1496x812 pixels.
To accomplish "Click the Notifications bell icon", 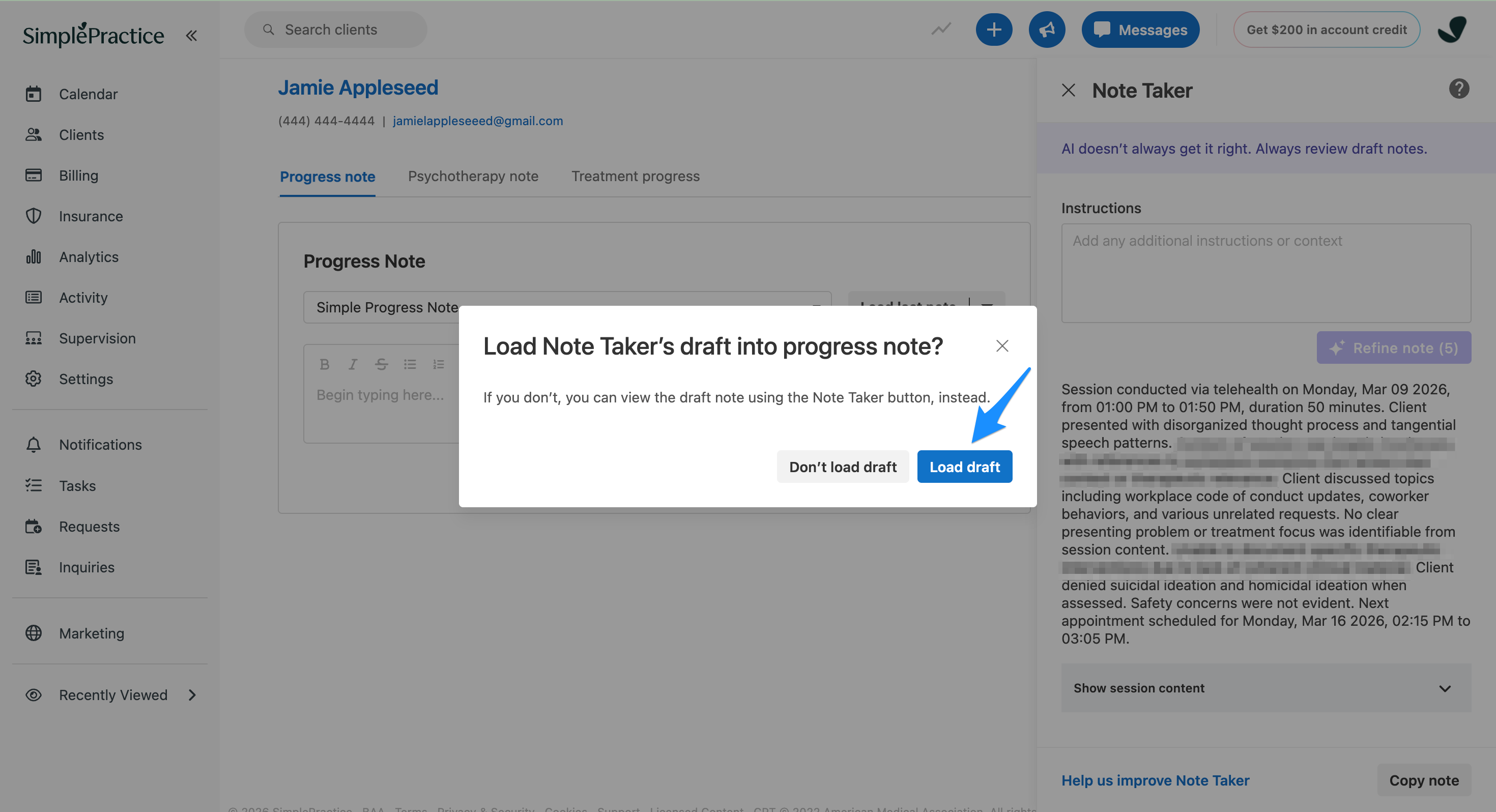I will click(34, 444).
